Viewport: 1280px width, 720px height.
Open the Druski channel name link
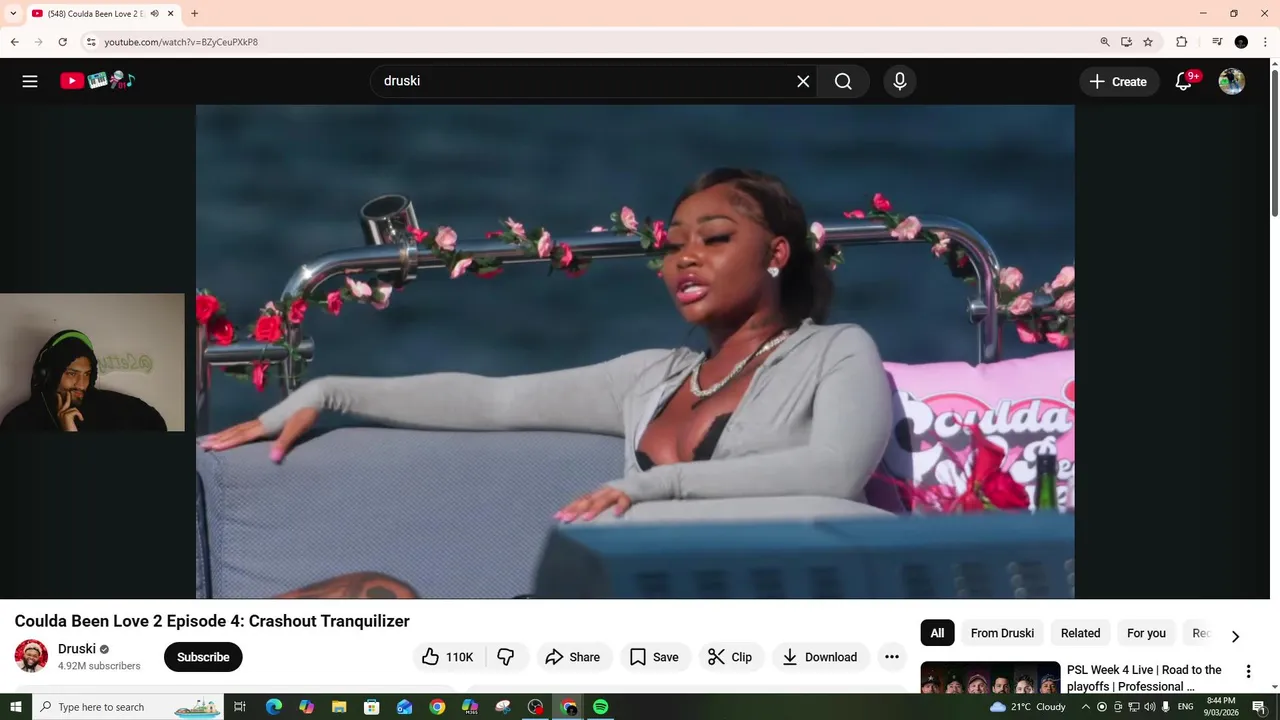(77, 649)
